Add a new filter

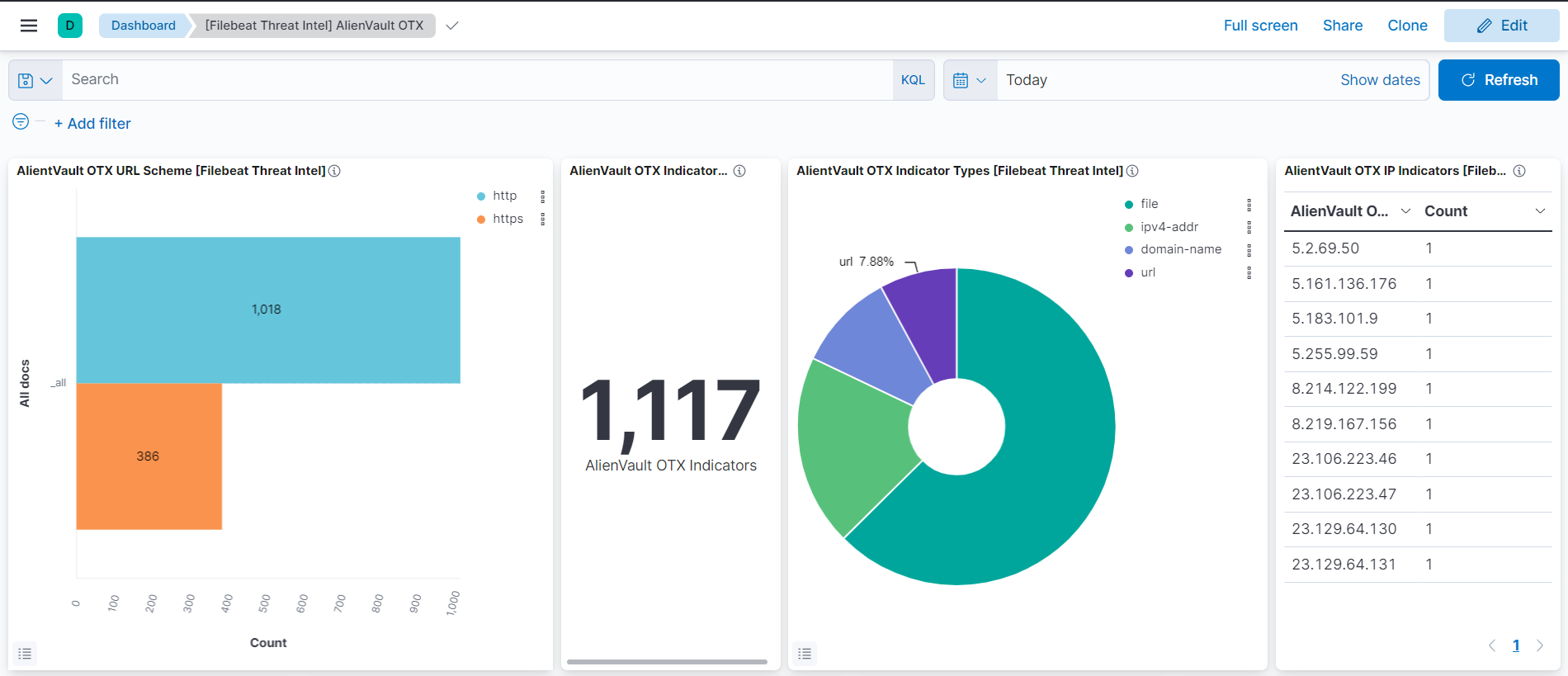[x=92, y=124]
